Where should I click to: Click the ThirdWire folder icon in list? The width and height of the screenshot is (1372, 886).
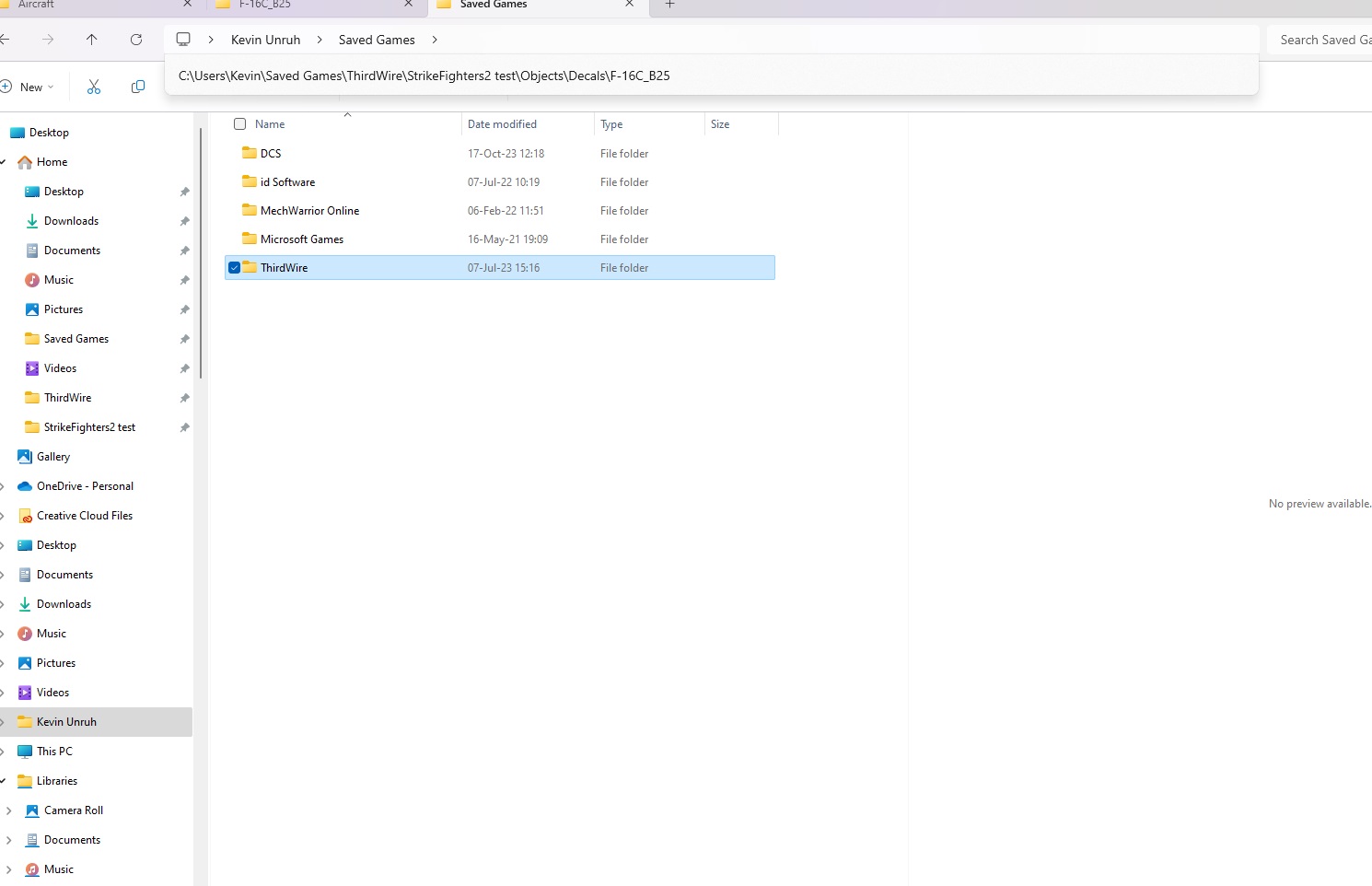(250, 267)
